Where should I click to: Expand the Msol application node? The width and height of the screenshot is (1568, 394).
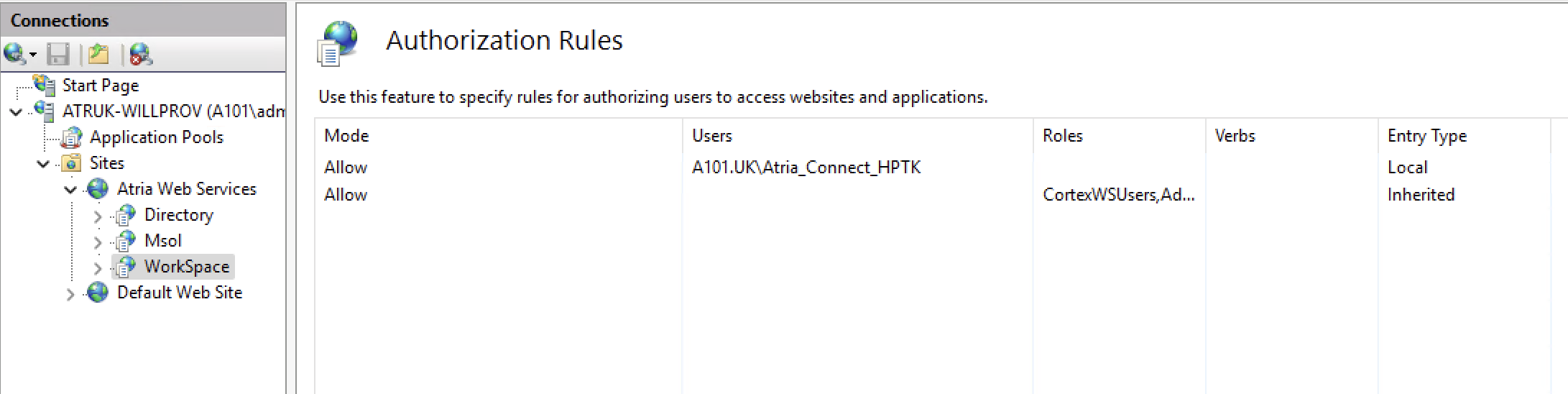coord(98,242)
